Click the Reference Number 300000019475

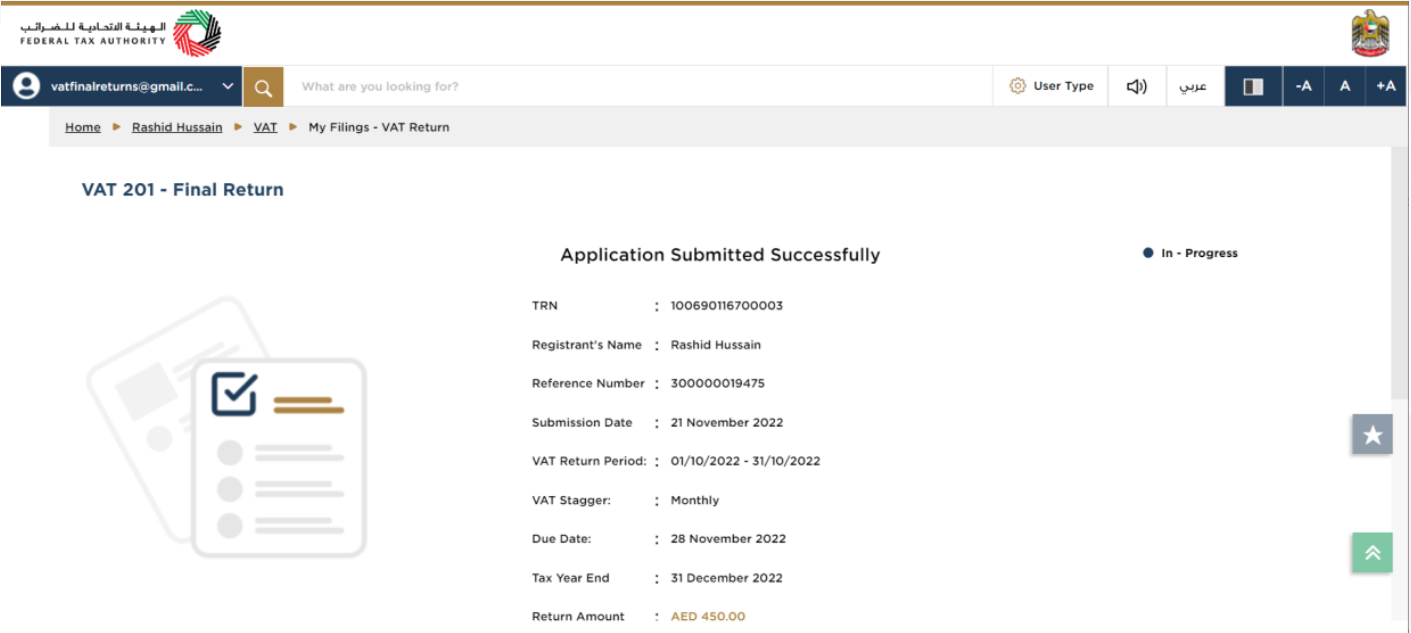(x=718, y=383)
